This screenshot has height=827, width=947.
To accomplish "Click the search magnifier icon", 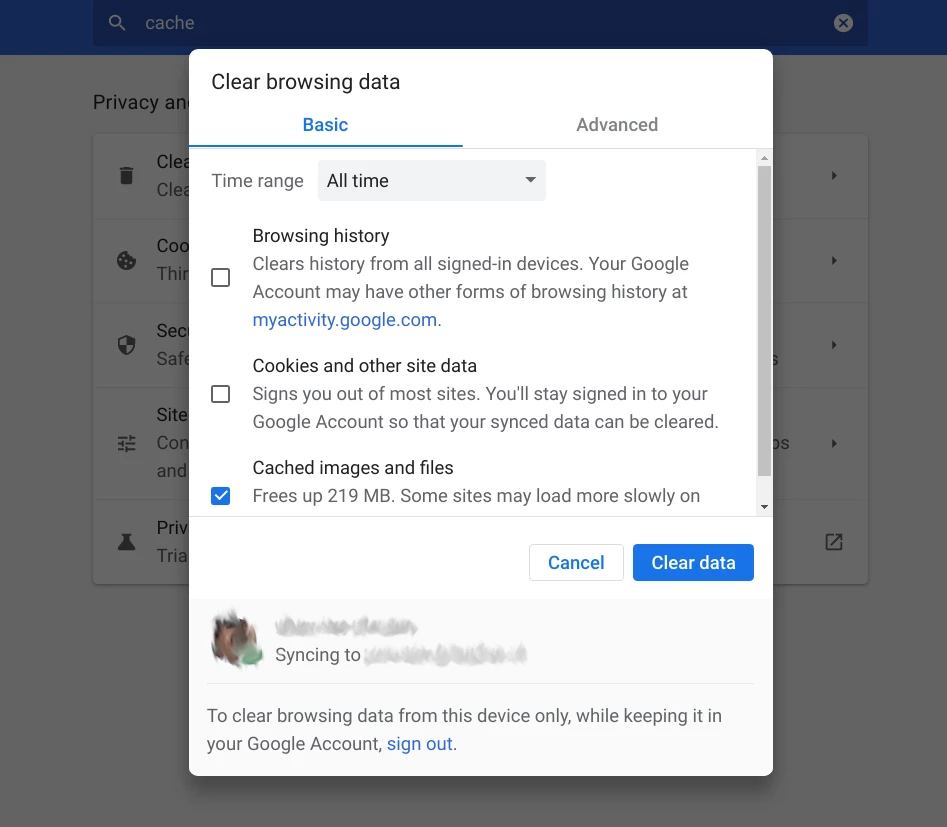I will (117, 22).
